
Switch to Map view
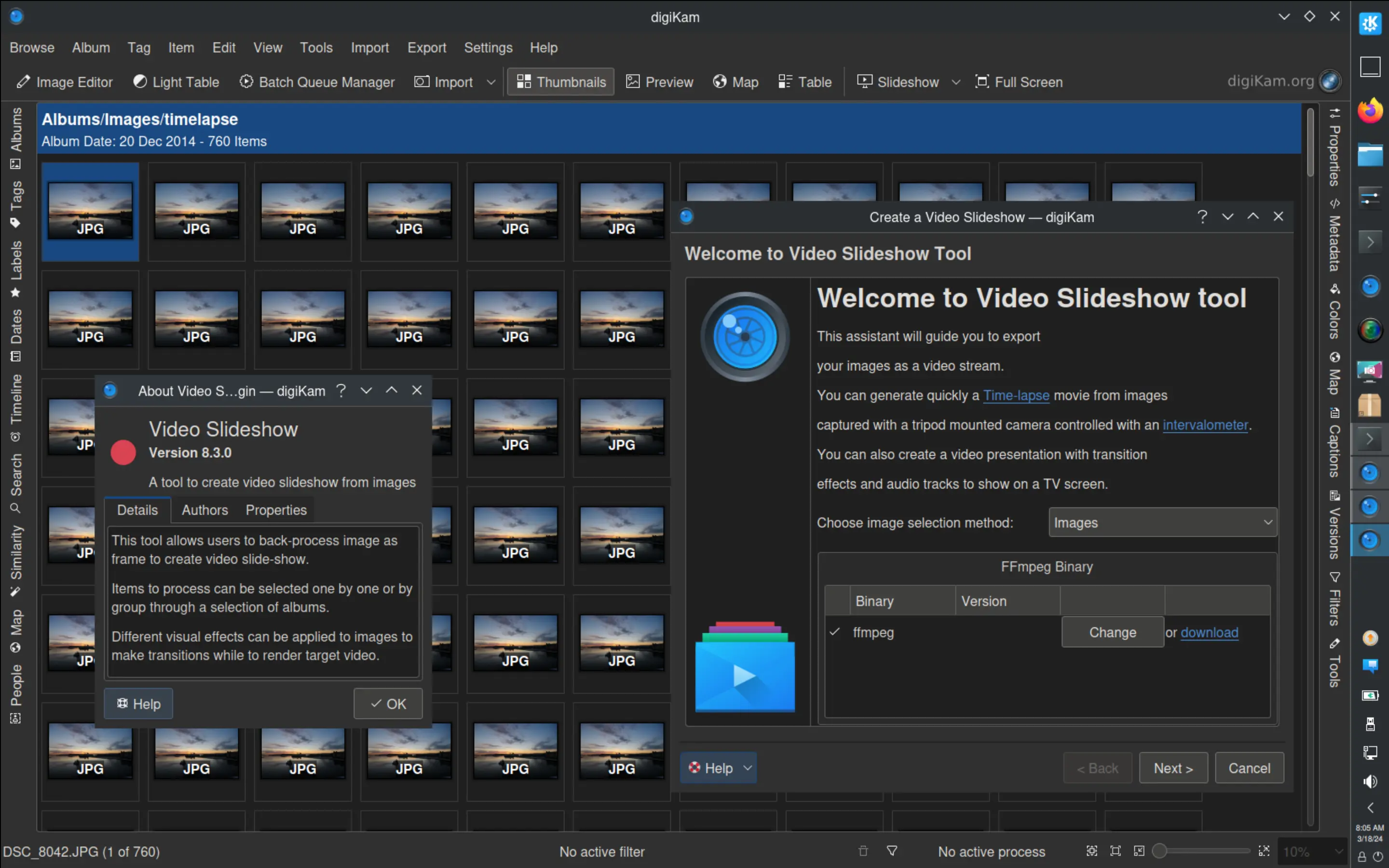[735, 81]
